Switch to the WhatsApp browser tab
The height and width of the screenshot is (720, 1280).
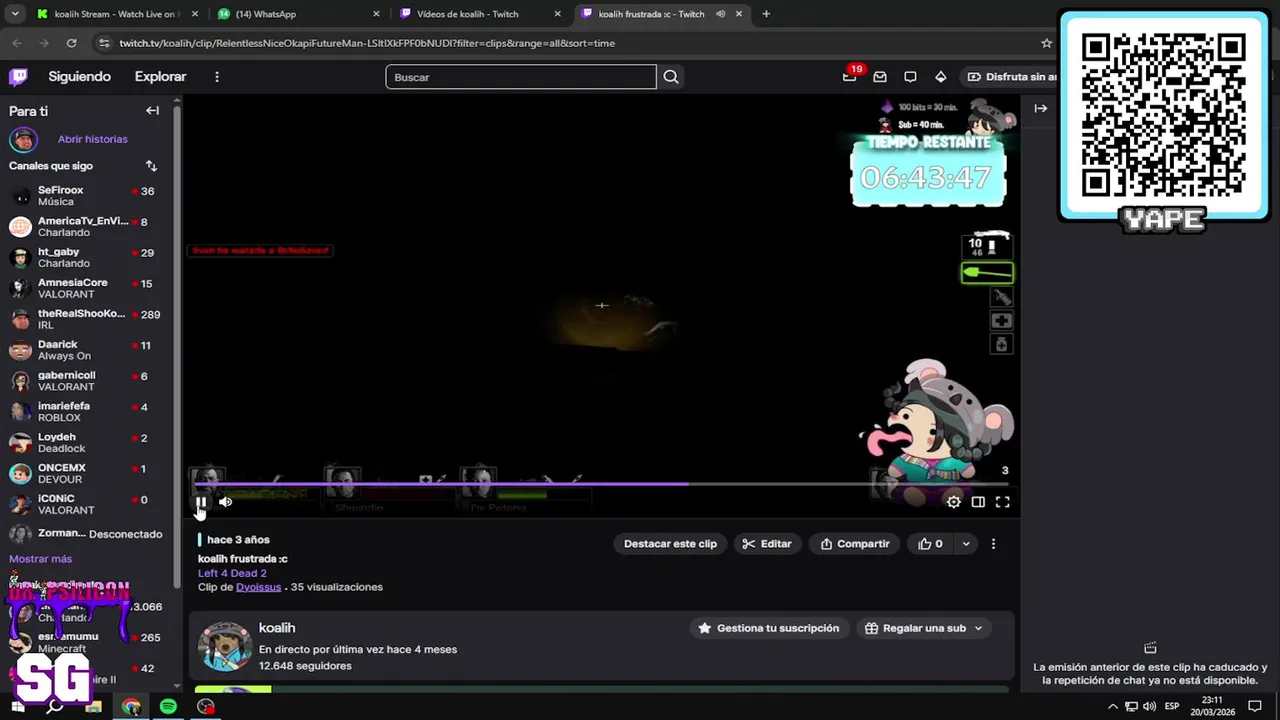(x=298, y=14)
